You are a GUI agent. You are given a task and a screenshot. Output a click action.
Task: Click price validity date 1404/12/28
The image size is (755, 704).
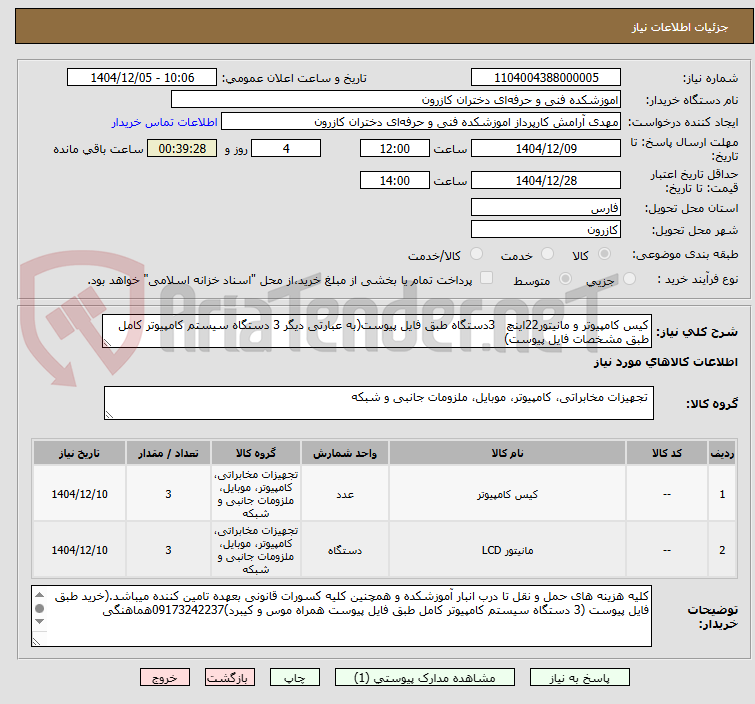[546, 180]
